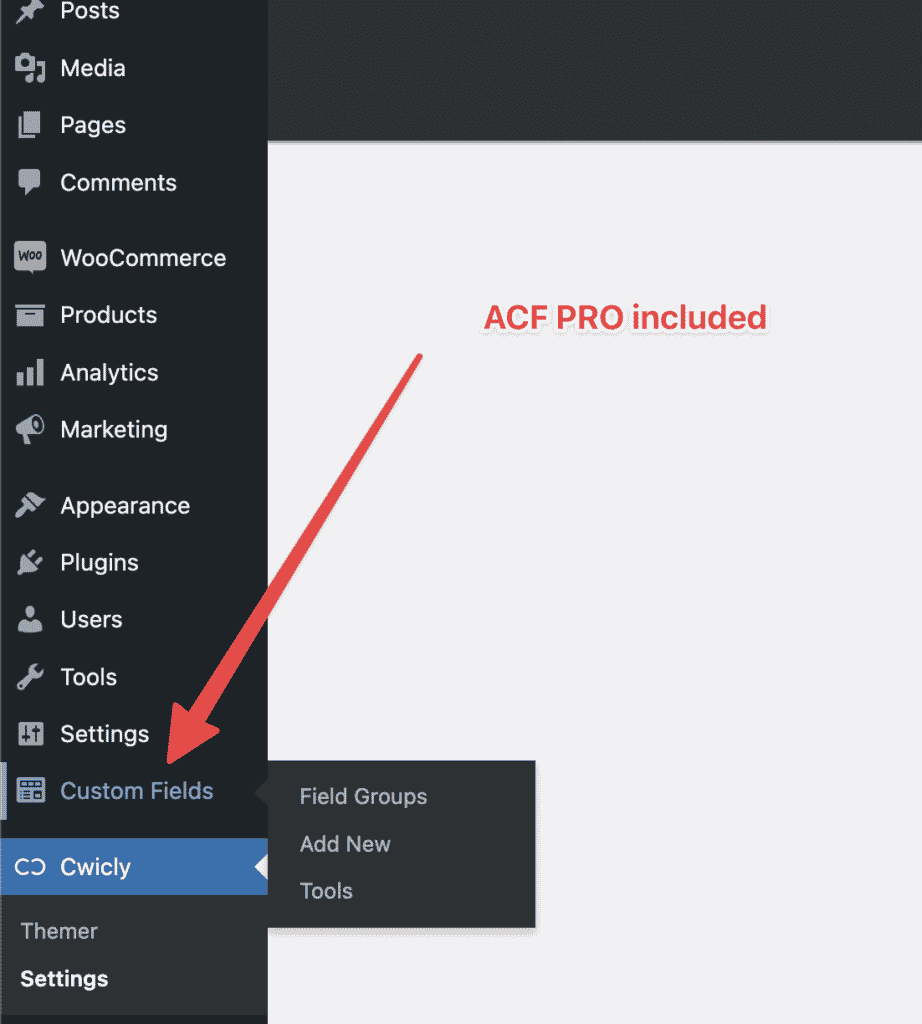Open Settings under the Cwicly menu

pos(64,979)
